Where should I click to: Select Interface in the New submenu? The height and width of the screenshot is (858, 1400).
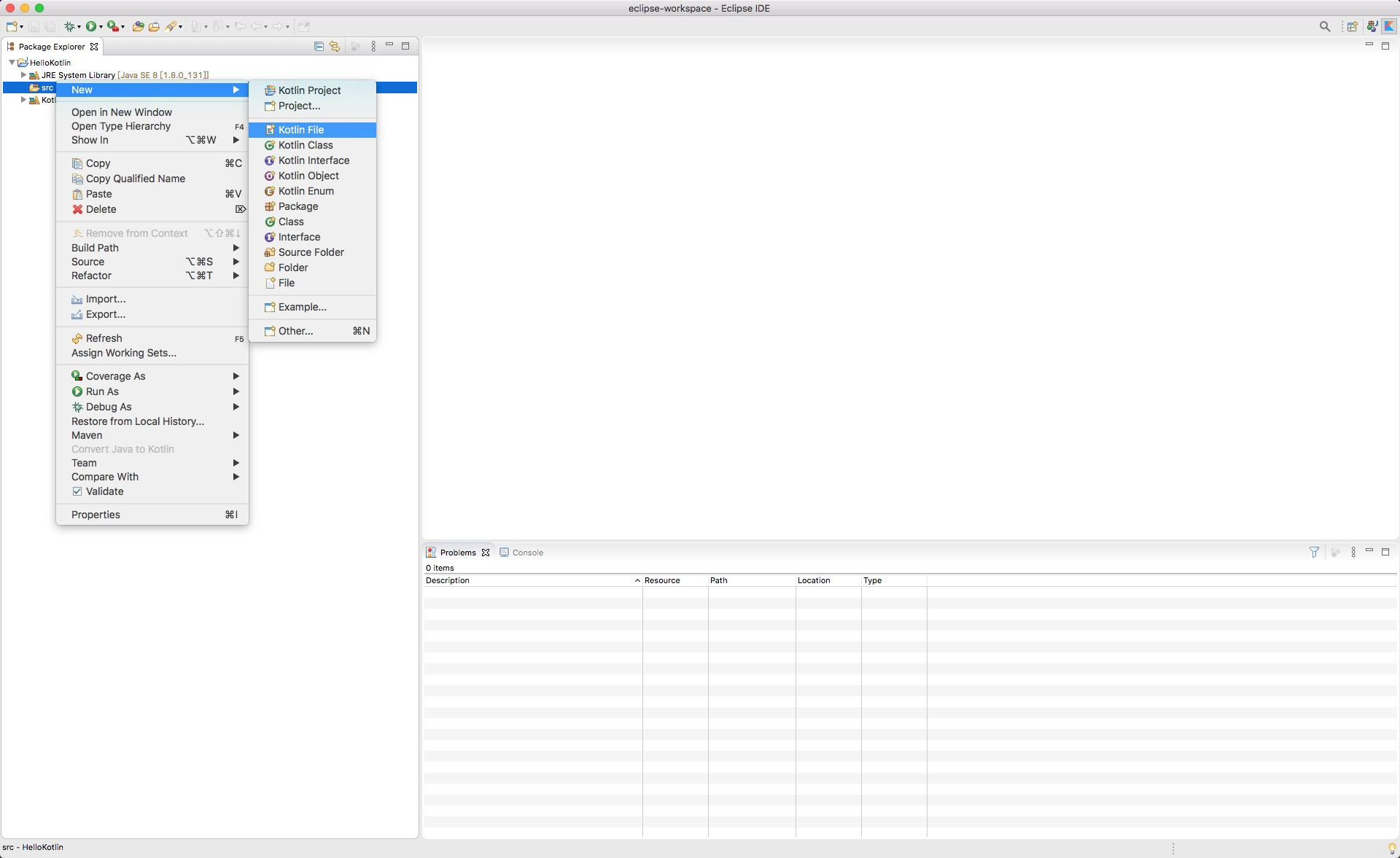[312, 237]
